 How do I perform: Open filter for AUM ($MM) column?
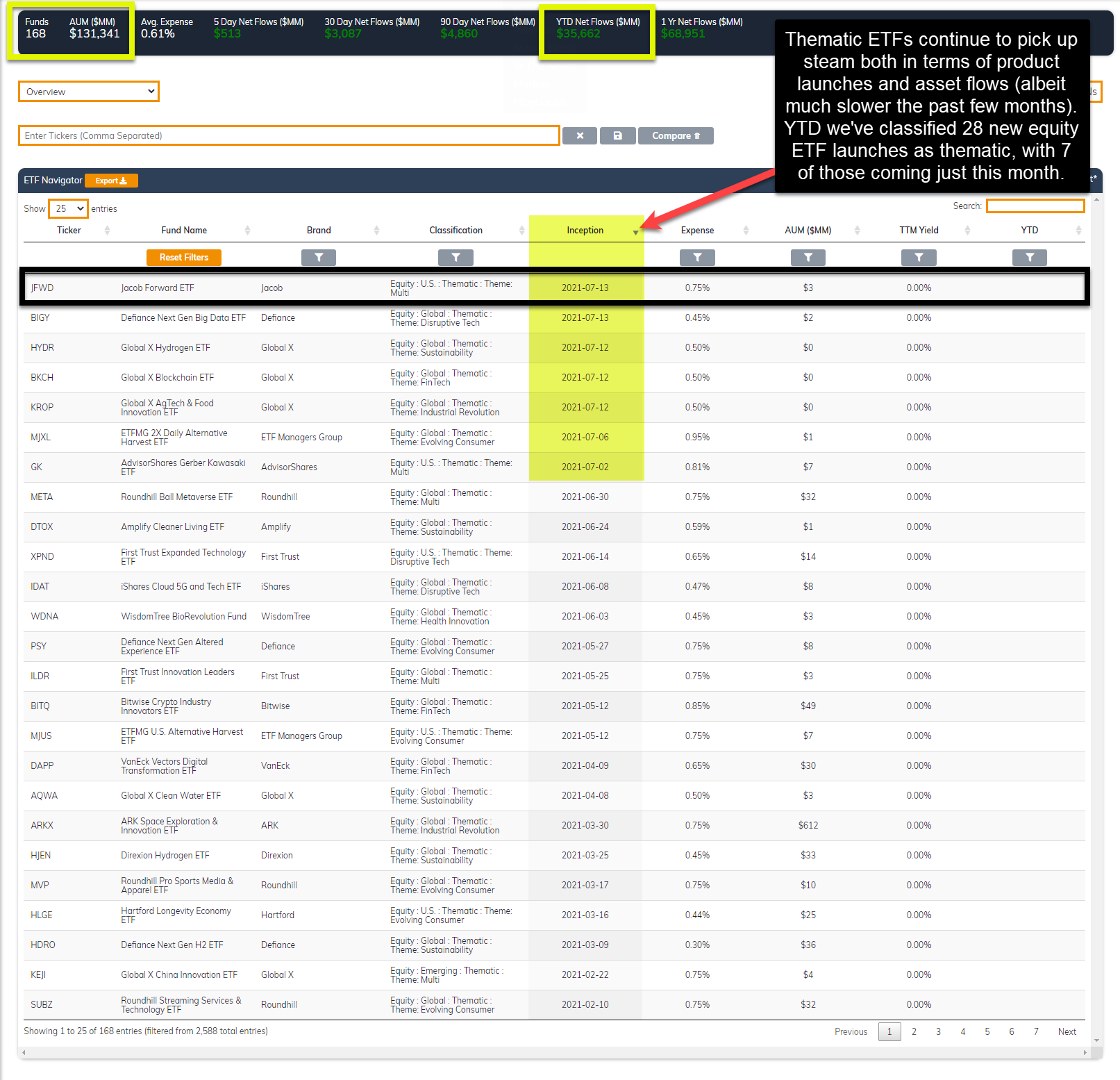pos(808,258)
